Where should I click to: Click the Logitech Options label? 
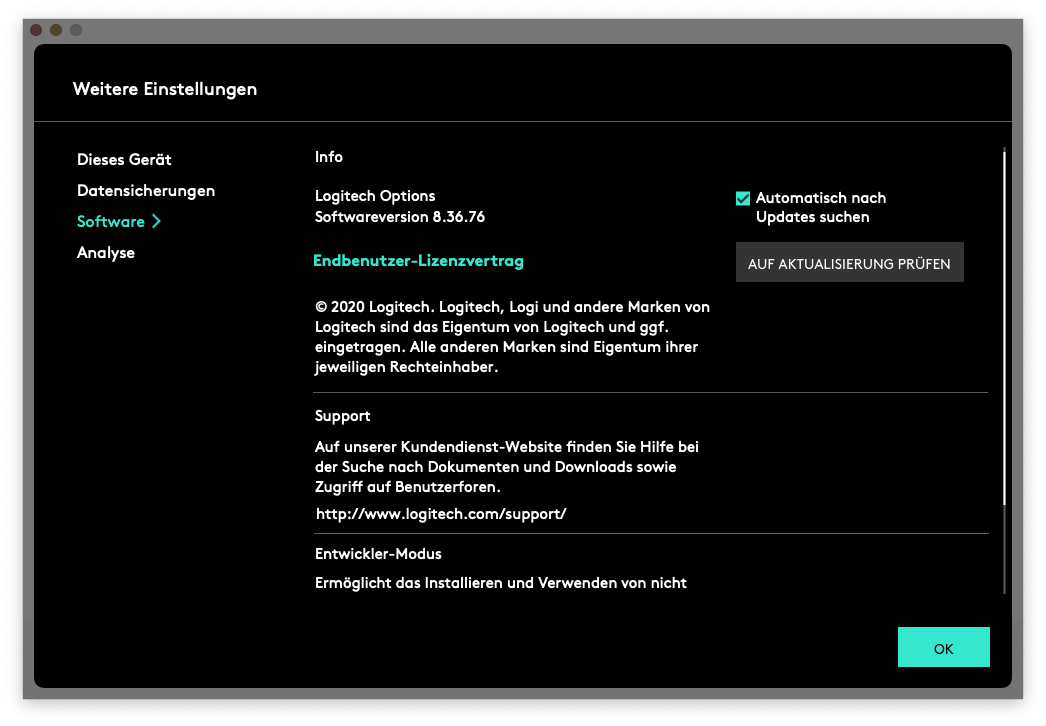[375, 196]
